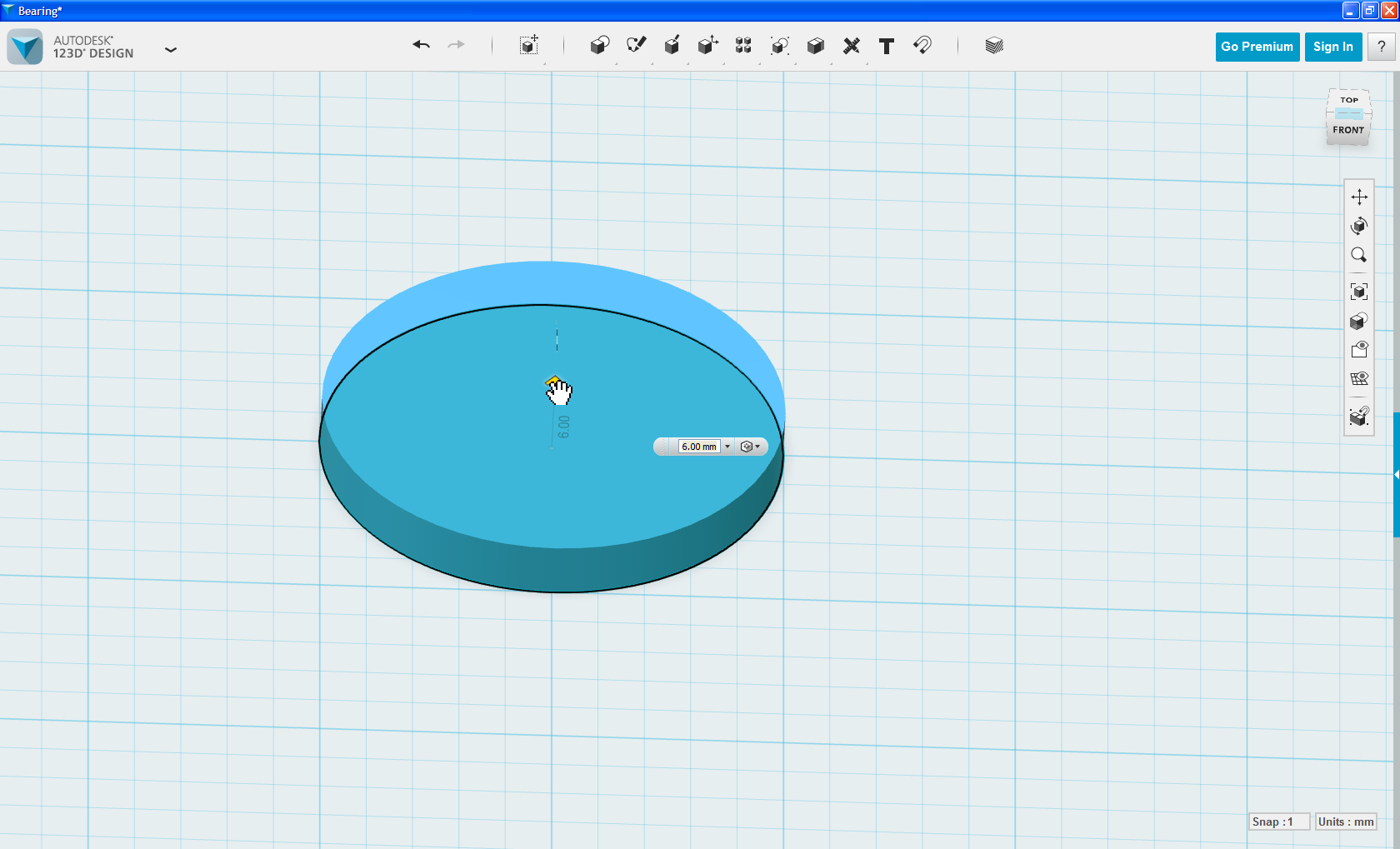Click the Redo arrow
The image size is (1400, 849).
point(456,45)
